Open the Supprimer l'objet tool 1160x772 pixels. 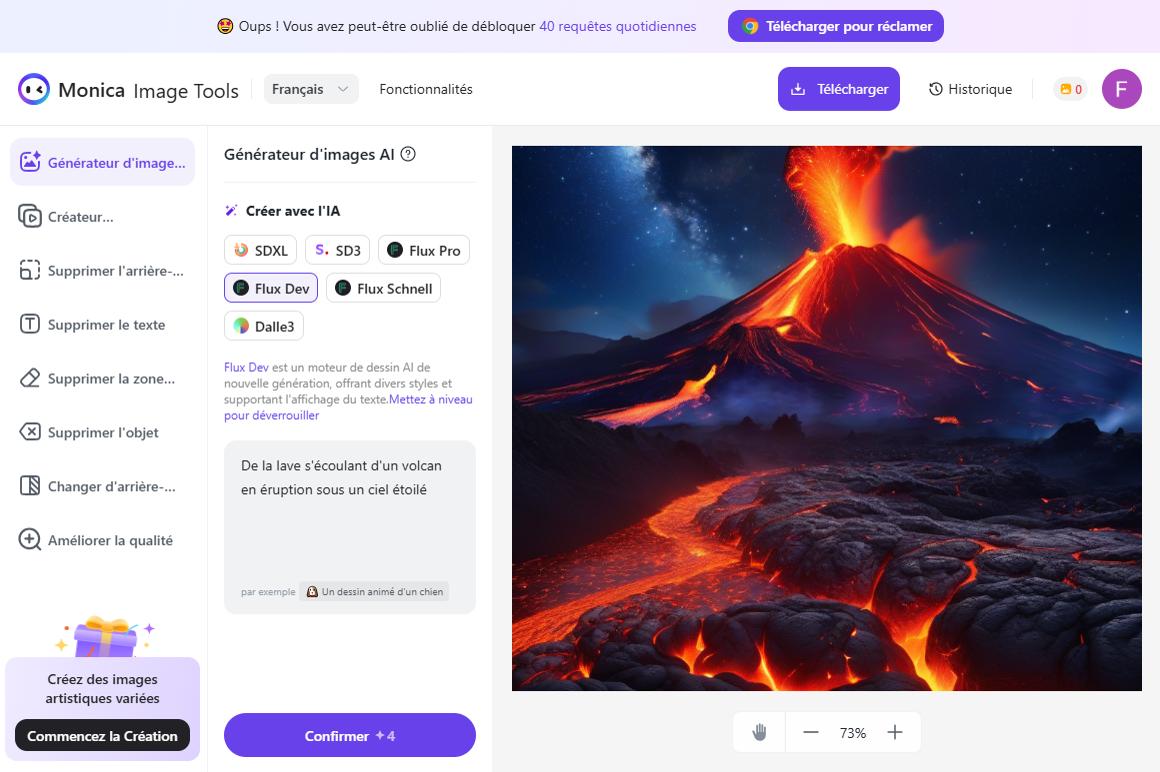pos(102,433)
